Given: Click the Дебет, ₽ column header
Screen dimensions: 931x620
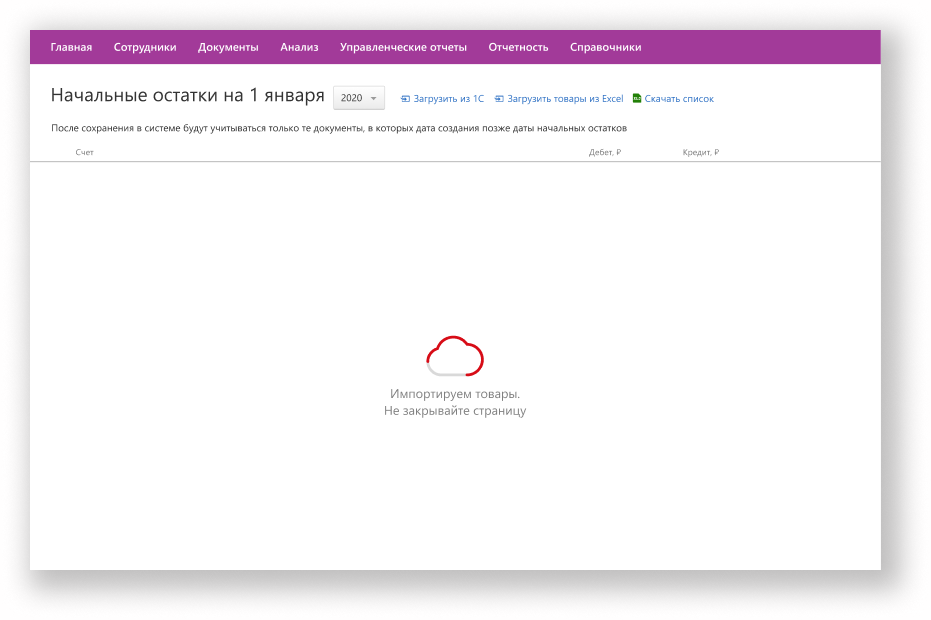Looking at the screenshot, I should (605, 152).
